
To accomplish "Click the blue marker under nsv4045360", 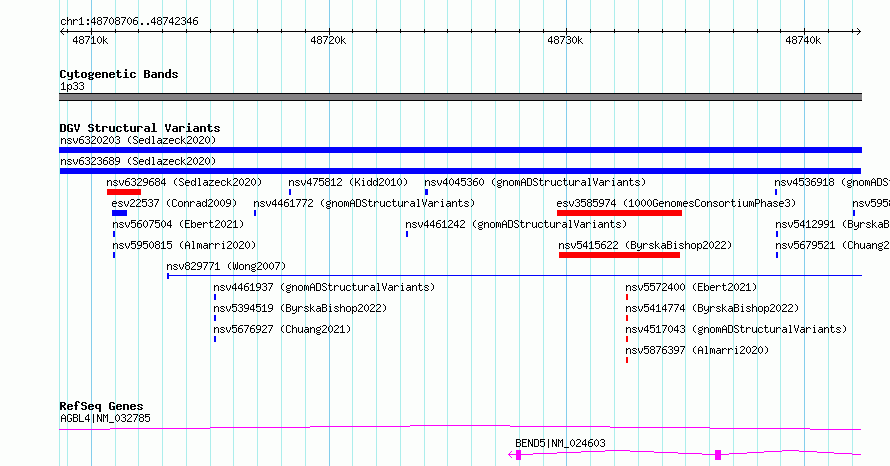I will [426, 192].
